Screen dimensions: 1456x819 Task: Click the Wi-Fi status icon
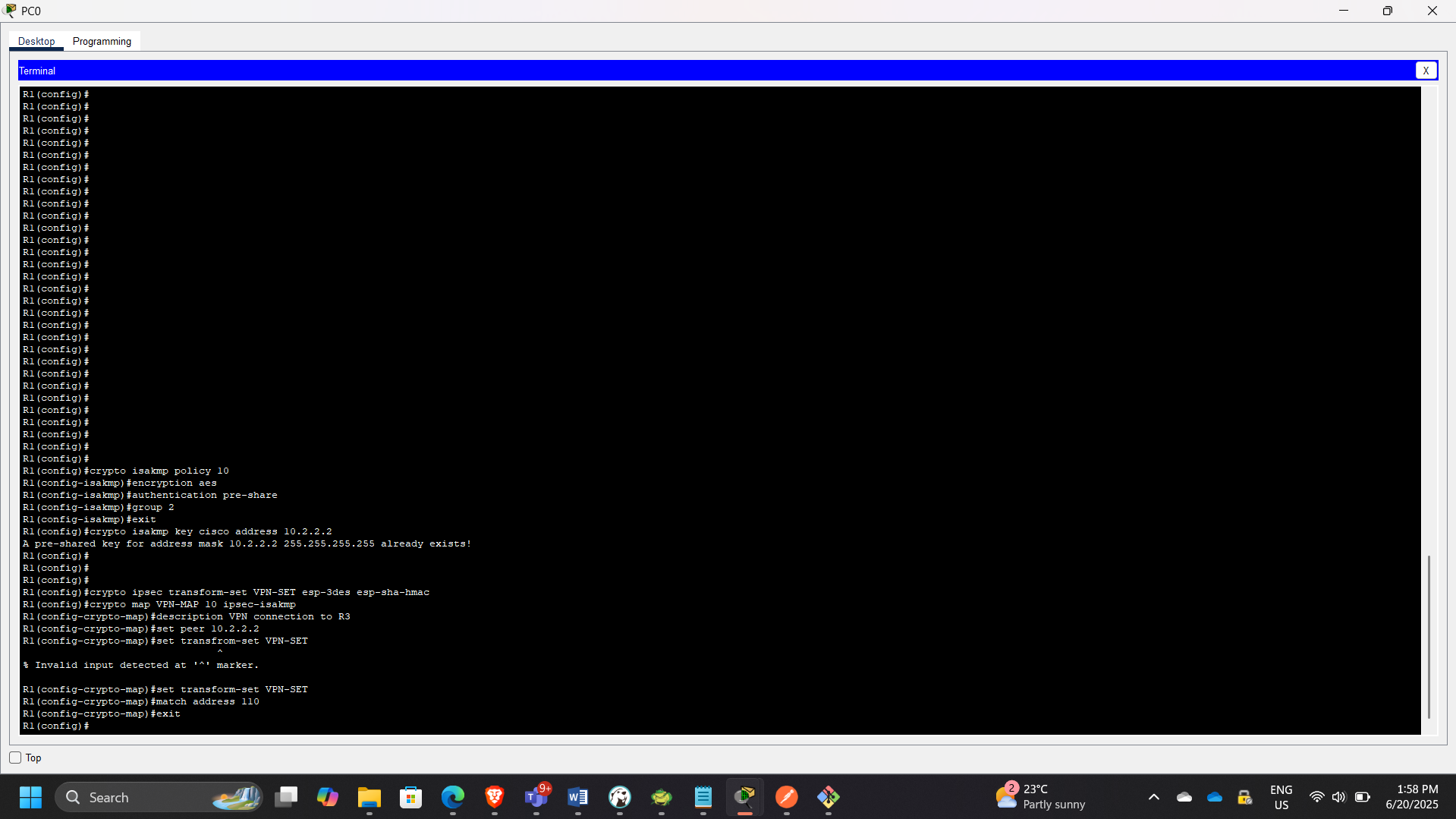point(1316,797)
